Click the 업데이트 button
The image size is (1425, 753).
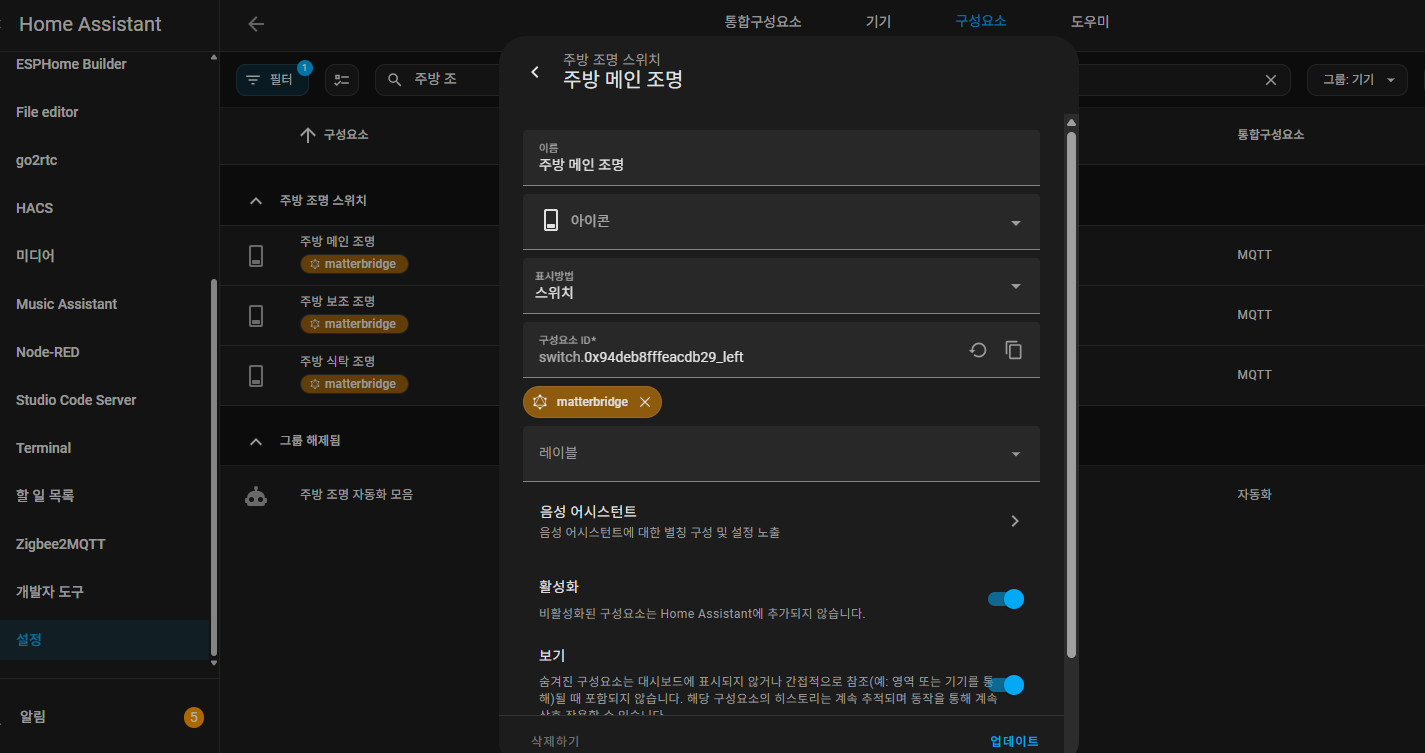[1014, 741]
